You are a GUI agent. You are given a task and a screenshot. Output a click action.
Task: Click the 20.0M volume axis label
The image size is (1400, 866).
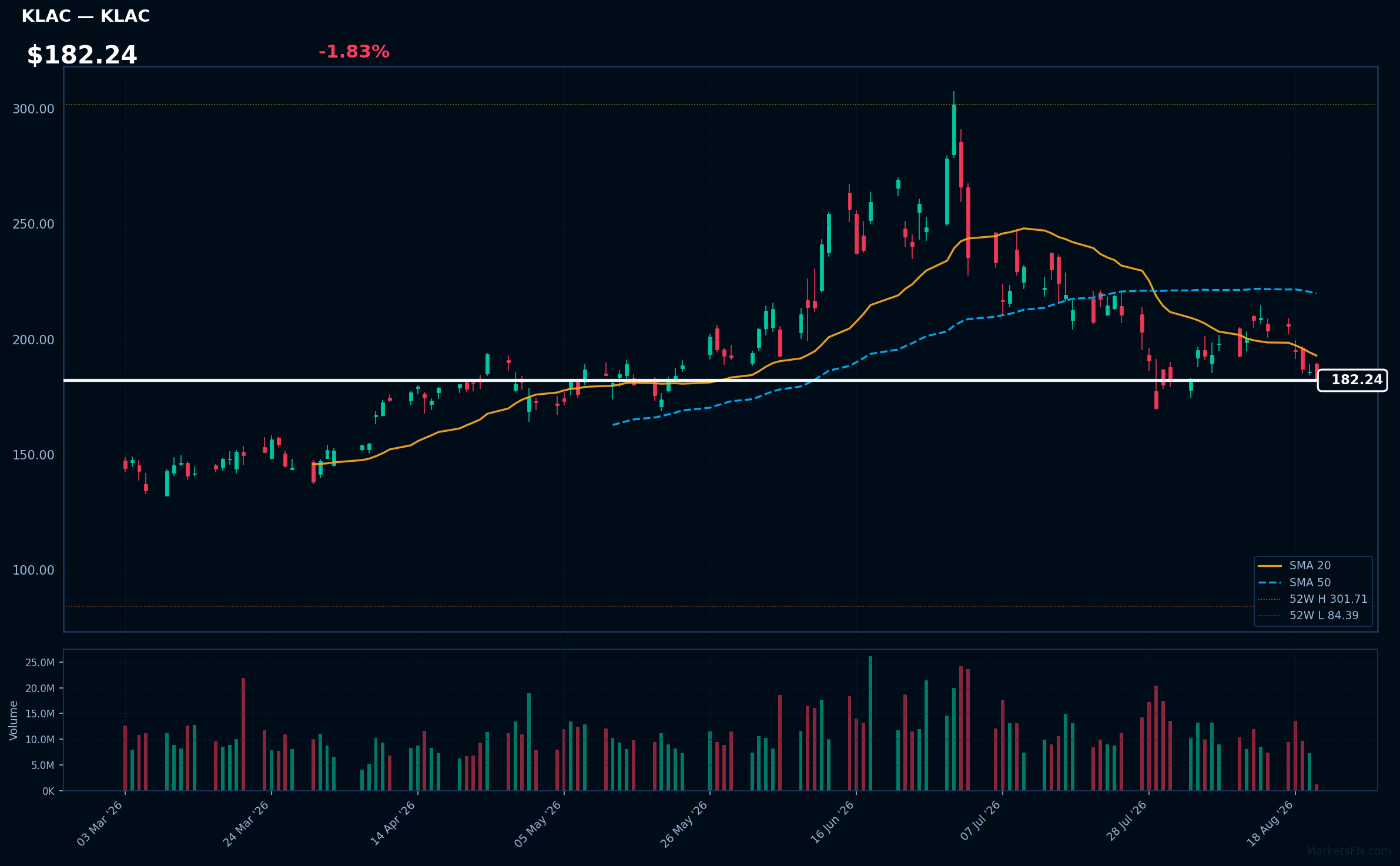(39, 689)
